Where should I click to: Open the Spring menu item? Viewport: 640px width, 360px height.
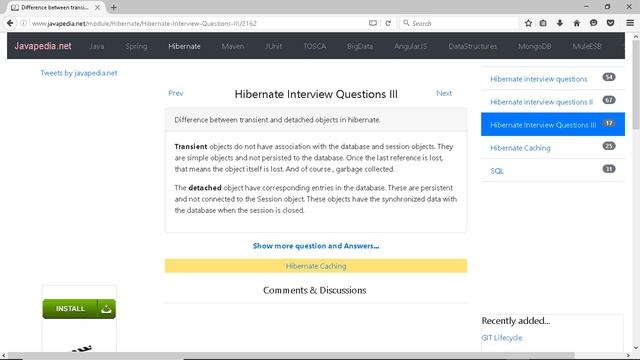point(136,46)
